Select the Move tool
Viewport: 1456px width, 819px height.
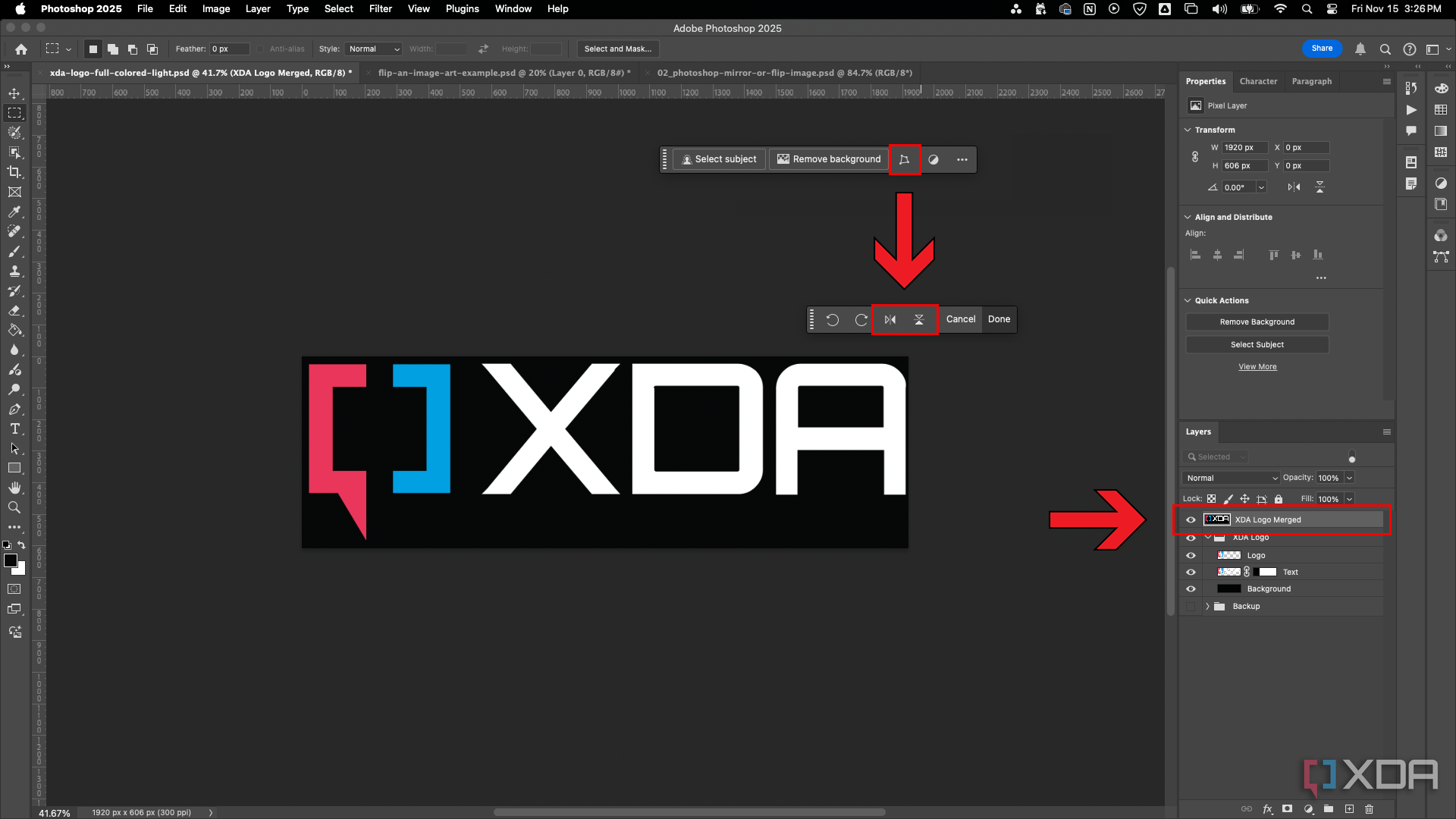[x=14, y=93]
